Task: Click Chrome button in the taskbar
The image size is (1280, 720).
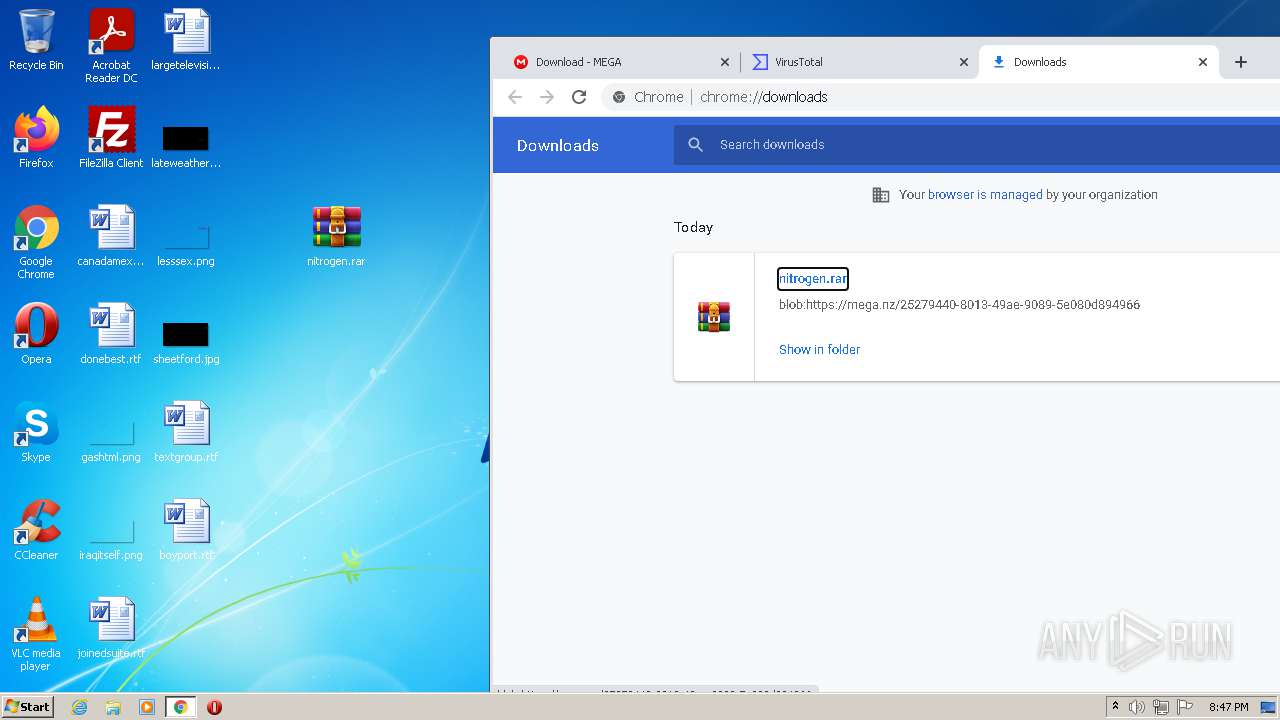Action: [x=181, y=707]
